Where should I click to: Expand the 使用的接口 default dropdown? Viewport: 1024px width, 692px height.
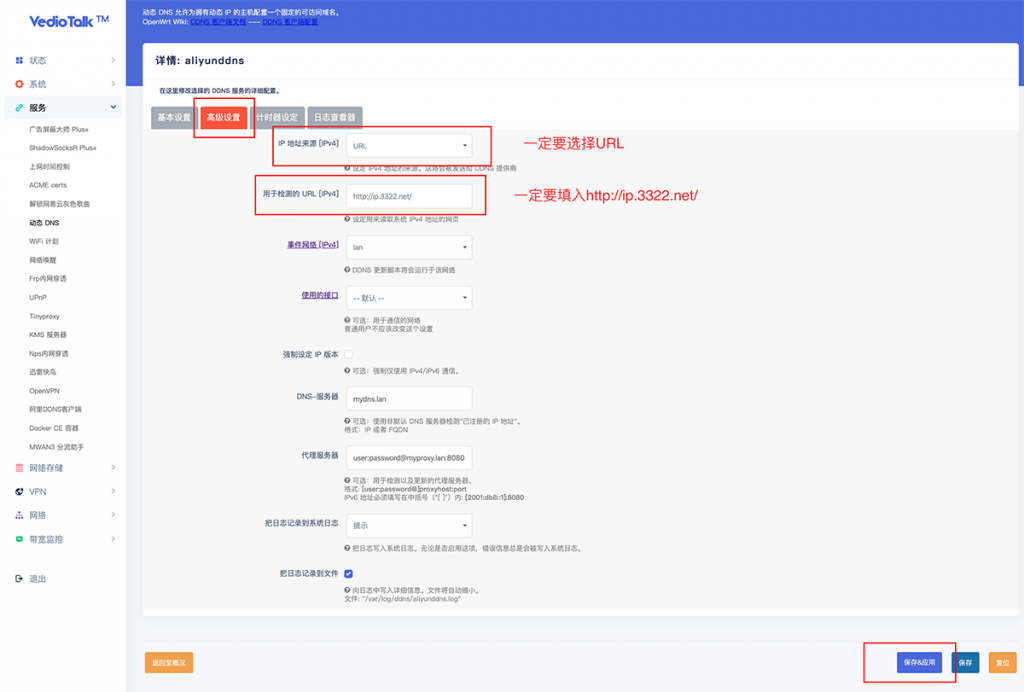click(408, 298)
